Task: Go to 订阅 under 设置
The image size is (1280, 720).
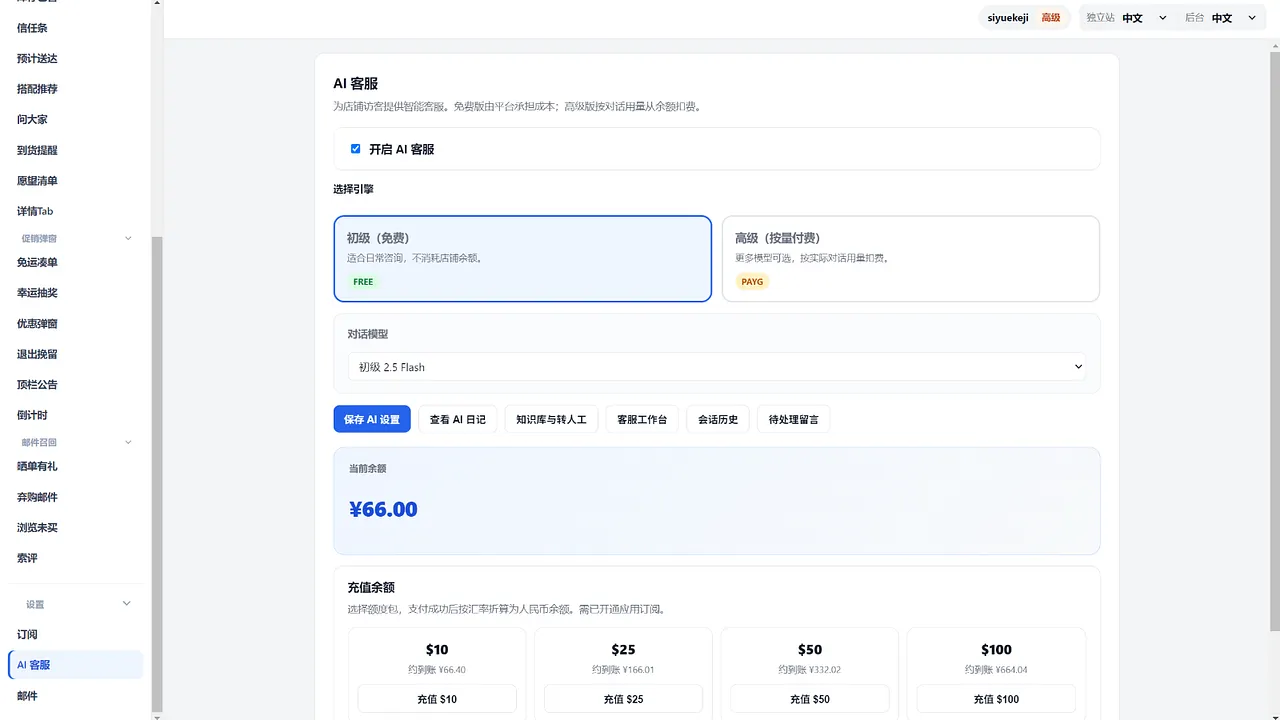Action: click(x=76, y=634)
